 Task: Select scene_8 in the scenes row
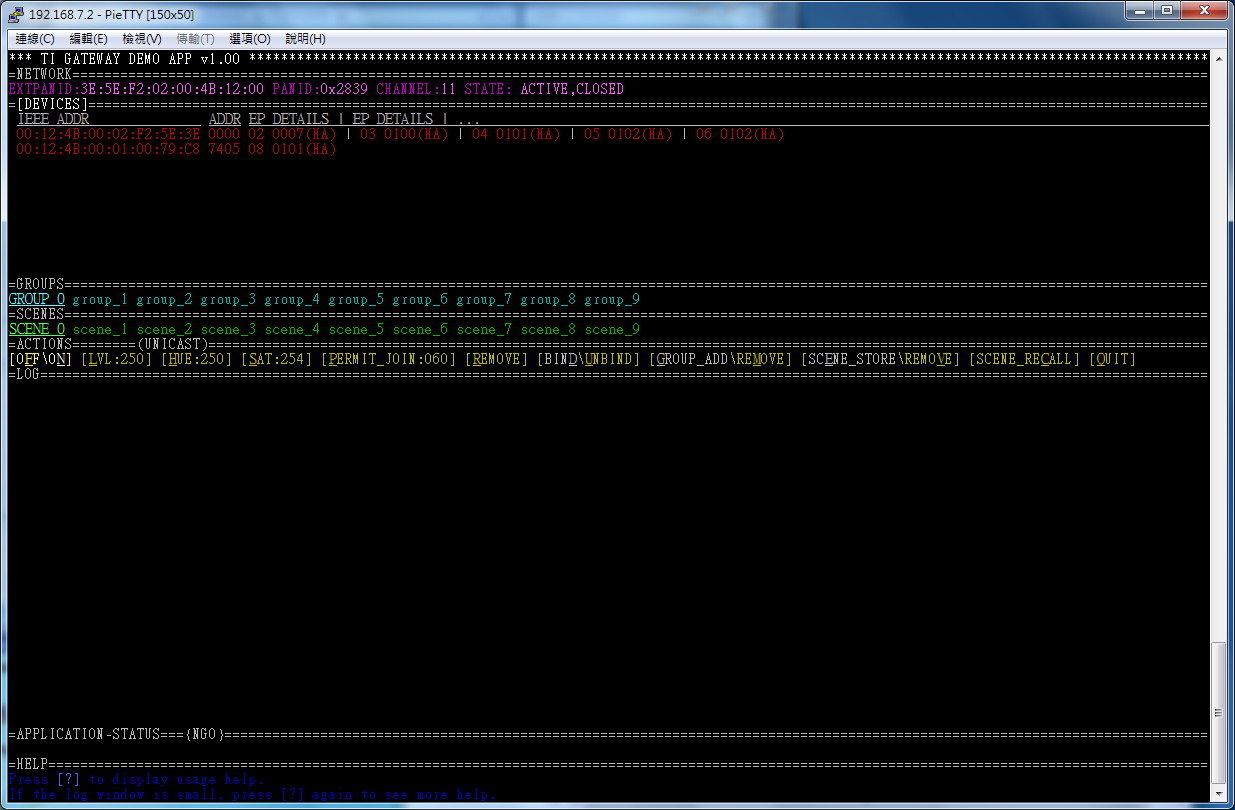(548, 329)
